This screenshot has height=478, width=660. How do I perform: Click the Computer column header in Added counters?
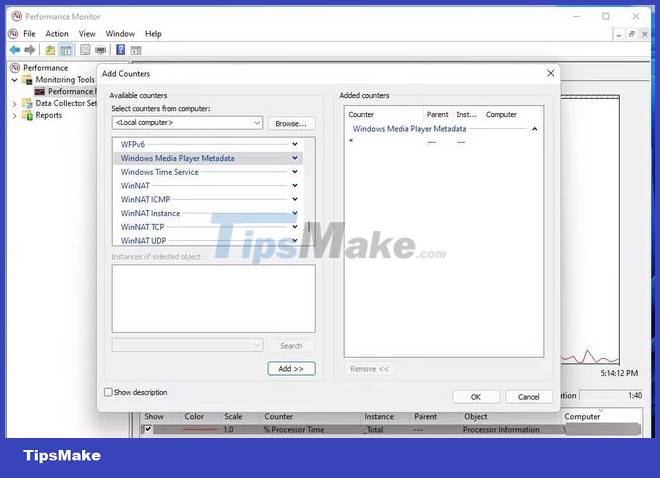pyautogui.click(x=501, y=114)
